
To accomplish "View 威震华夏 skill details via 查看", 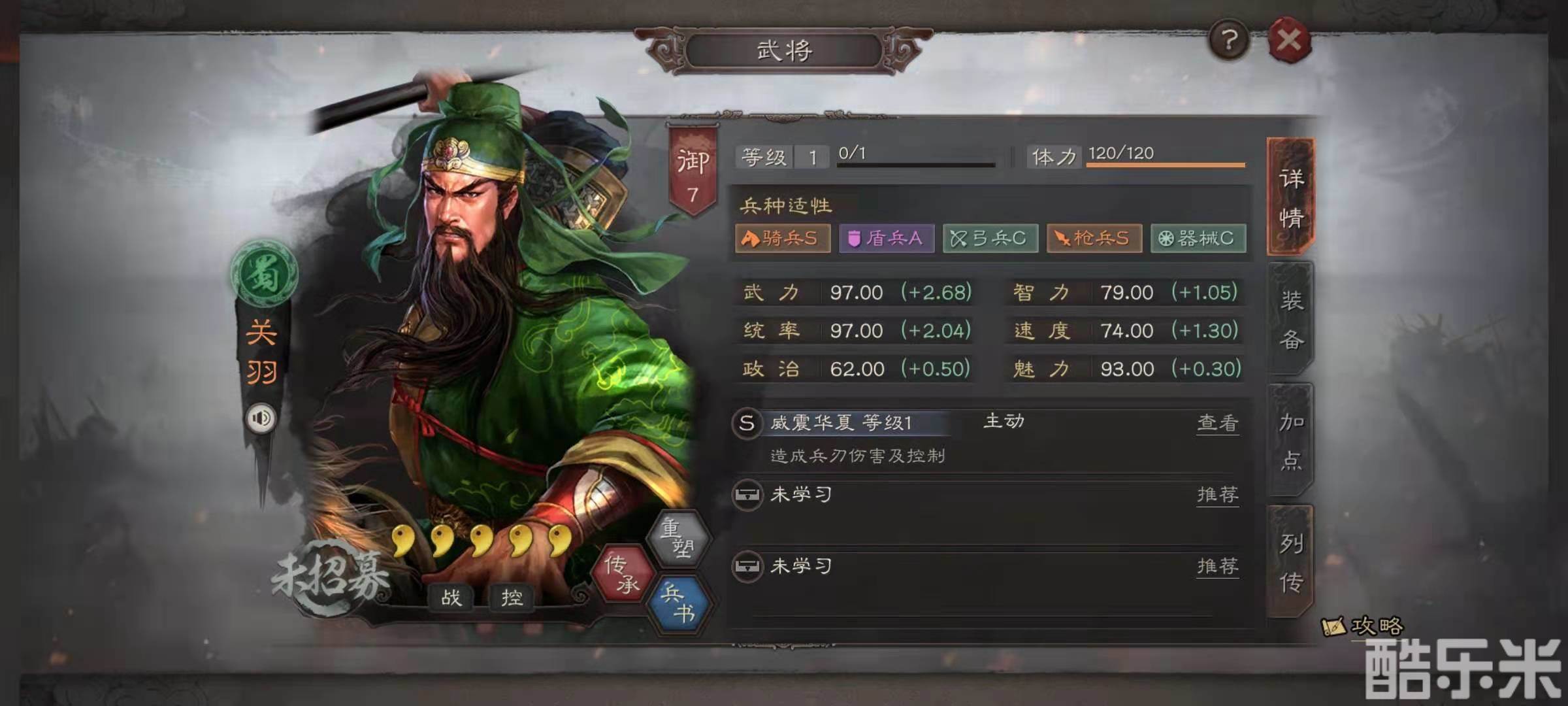I will [1217, 423].
